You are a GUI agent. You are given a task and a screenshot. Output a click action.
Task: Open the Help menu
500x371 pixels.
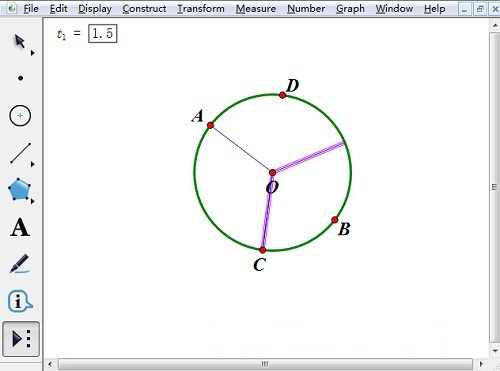coord(435,9)
